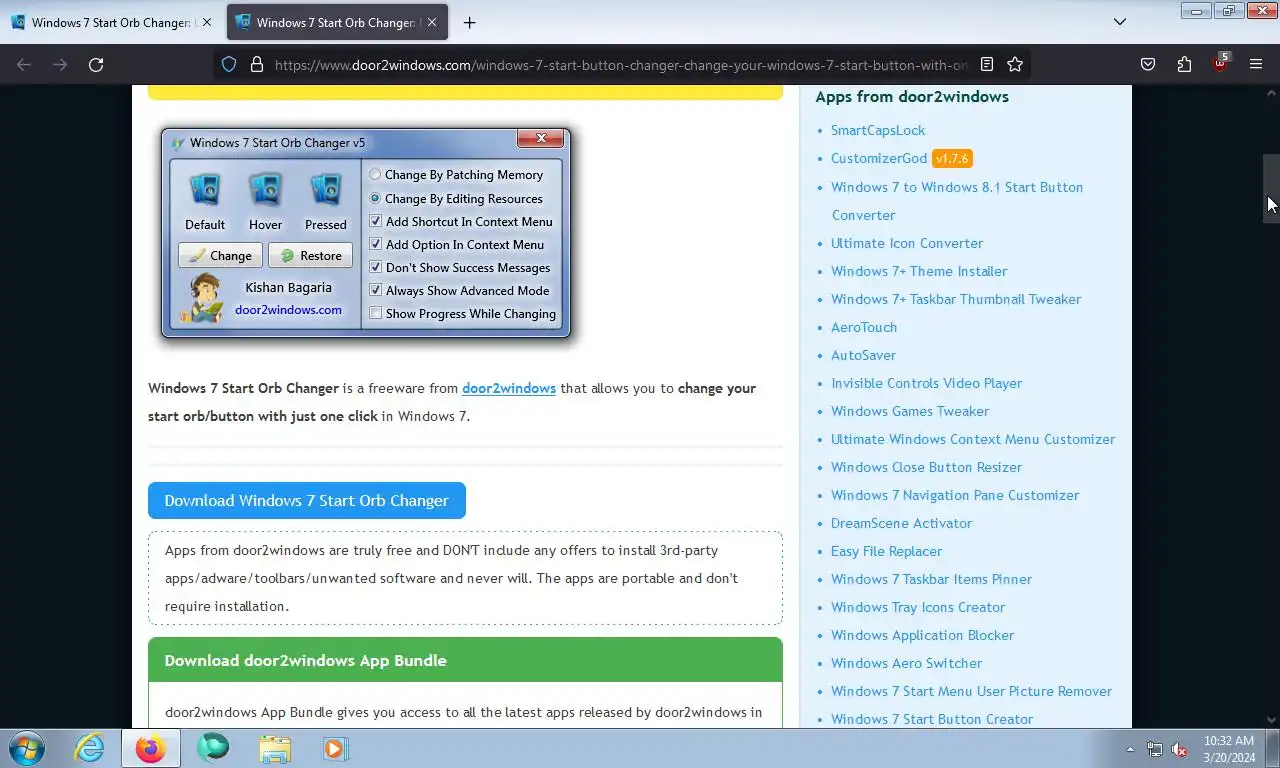Open the Windows 7+ Theme Installer link
The width and height of the screenshot is (1280, 768).
(x=919, y=271)
